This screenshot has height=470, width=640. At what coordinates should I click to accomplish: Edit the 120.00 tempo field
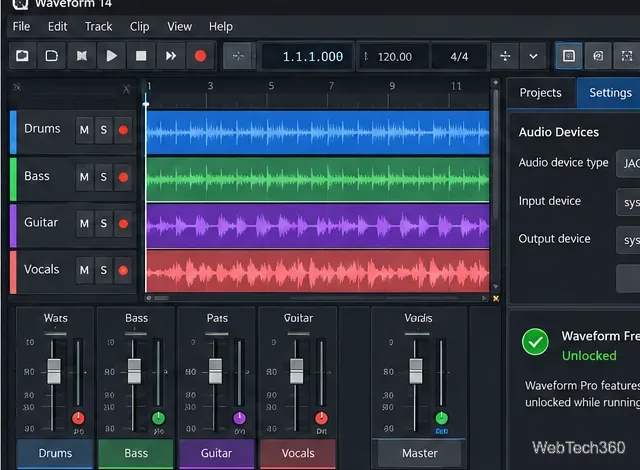pos(394,56)
